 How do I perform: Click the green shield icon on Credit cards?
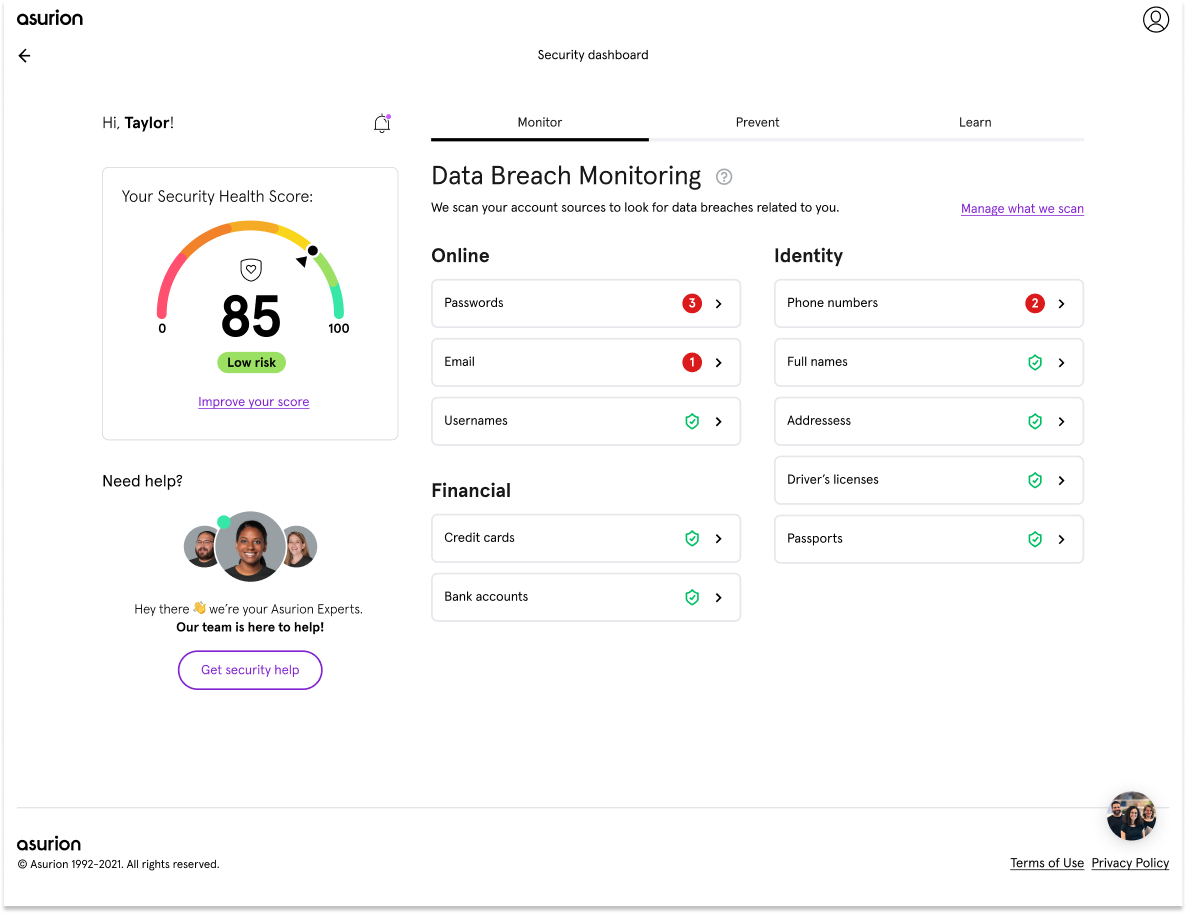[692, 538]
